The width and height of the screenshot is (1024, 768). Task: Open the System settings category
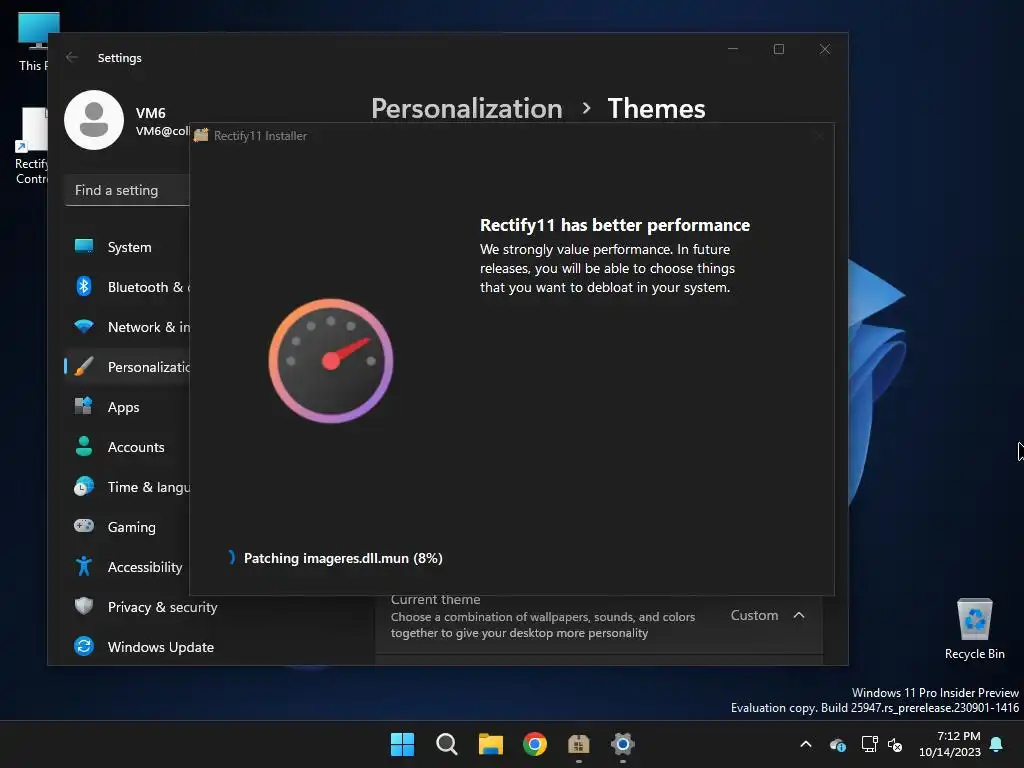(x=129, y=247)
